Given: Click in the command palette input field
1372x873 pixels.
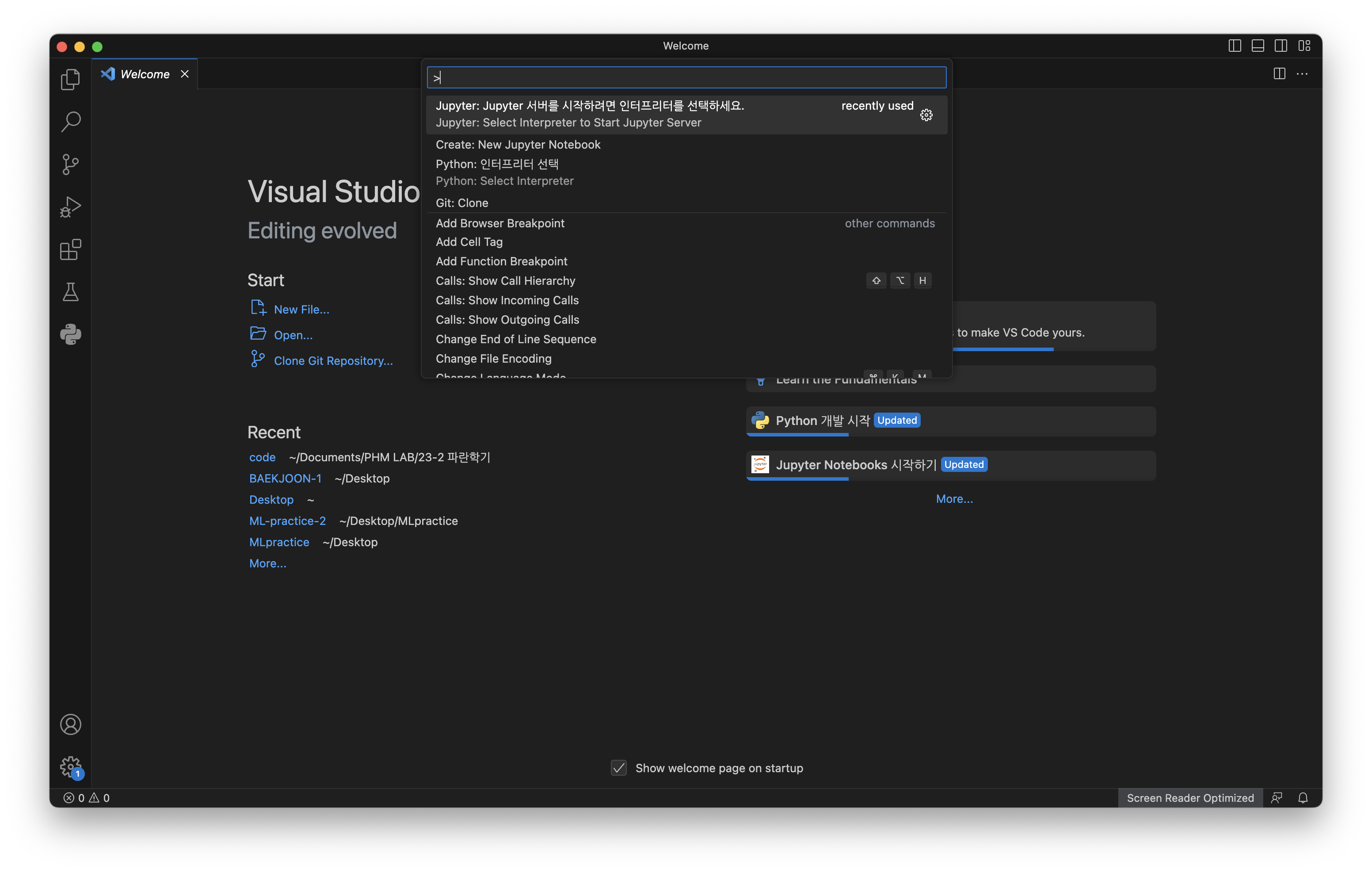Looking at the screenshot, I should click(686, 77).
